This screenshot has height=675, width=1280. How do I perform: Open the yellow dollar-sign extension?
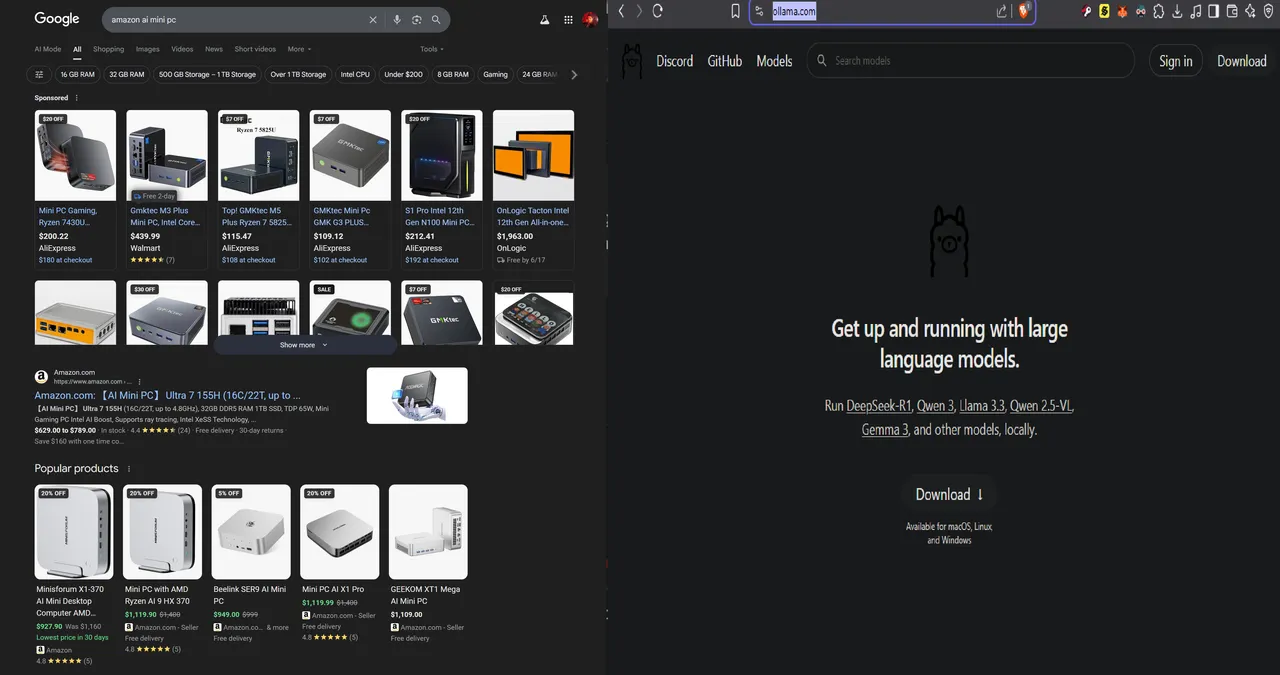[x=1104, y=11]
